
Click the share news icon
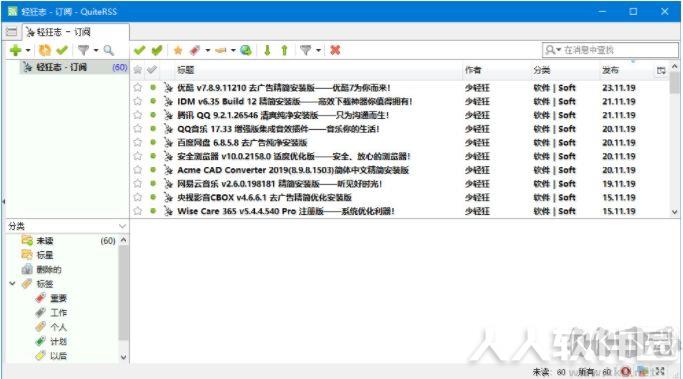221,51
